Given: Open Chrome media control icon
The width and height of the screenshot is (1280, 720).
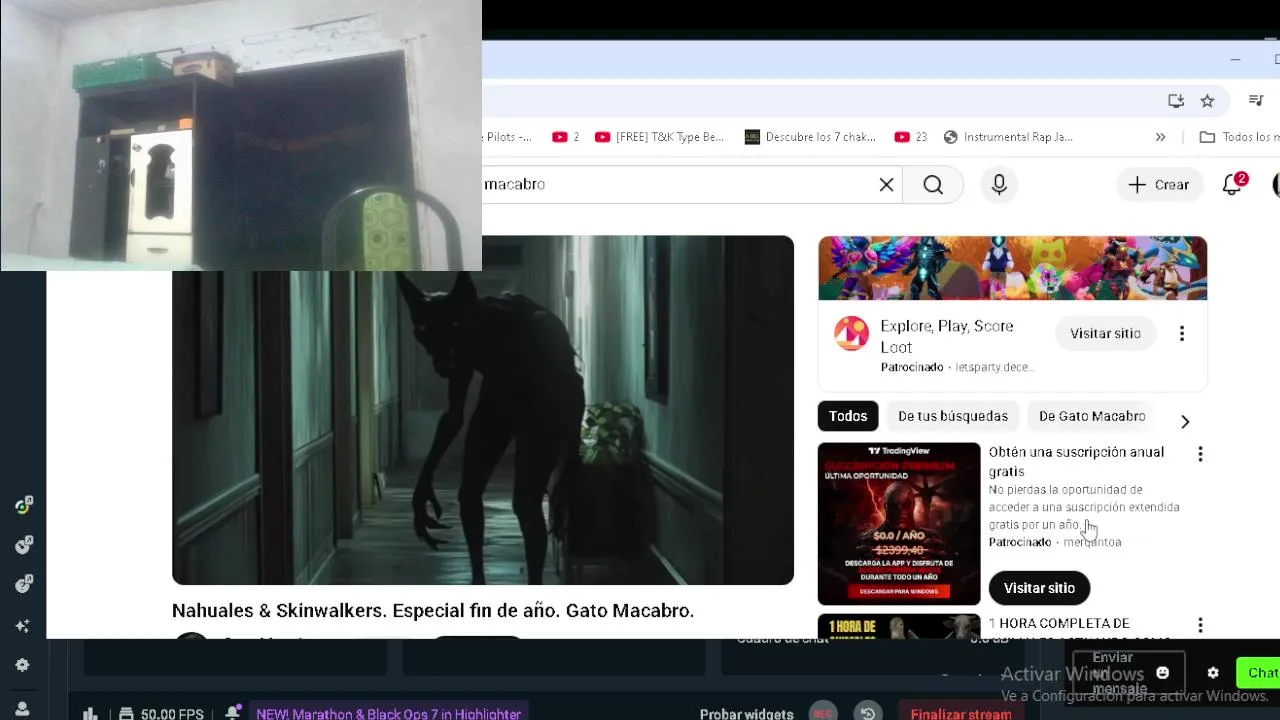Looking at the screenshot, I should 1256,101.
